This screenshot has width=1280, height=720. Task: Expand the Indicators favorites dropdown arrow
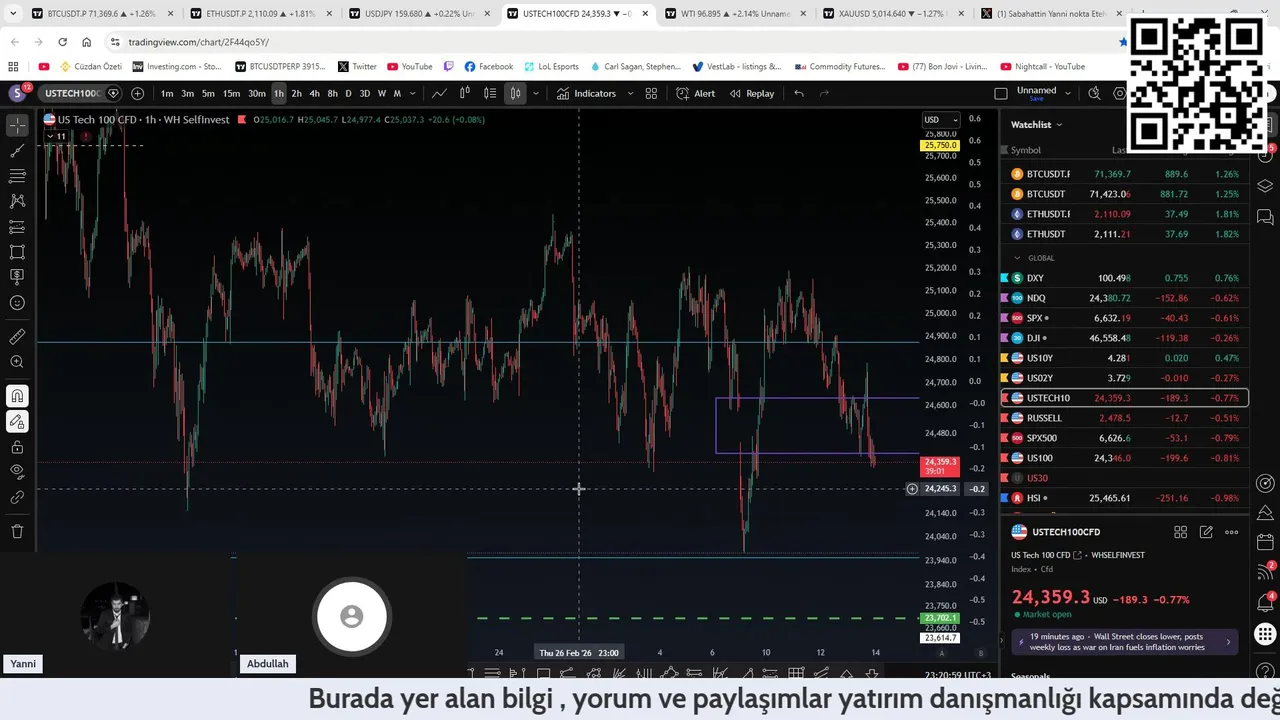(630, 93)
